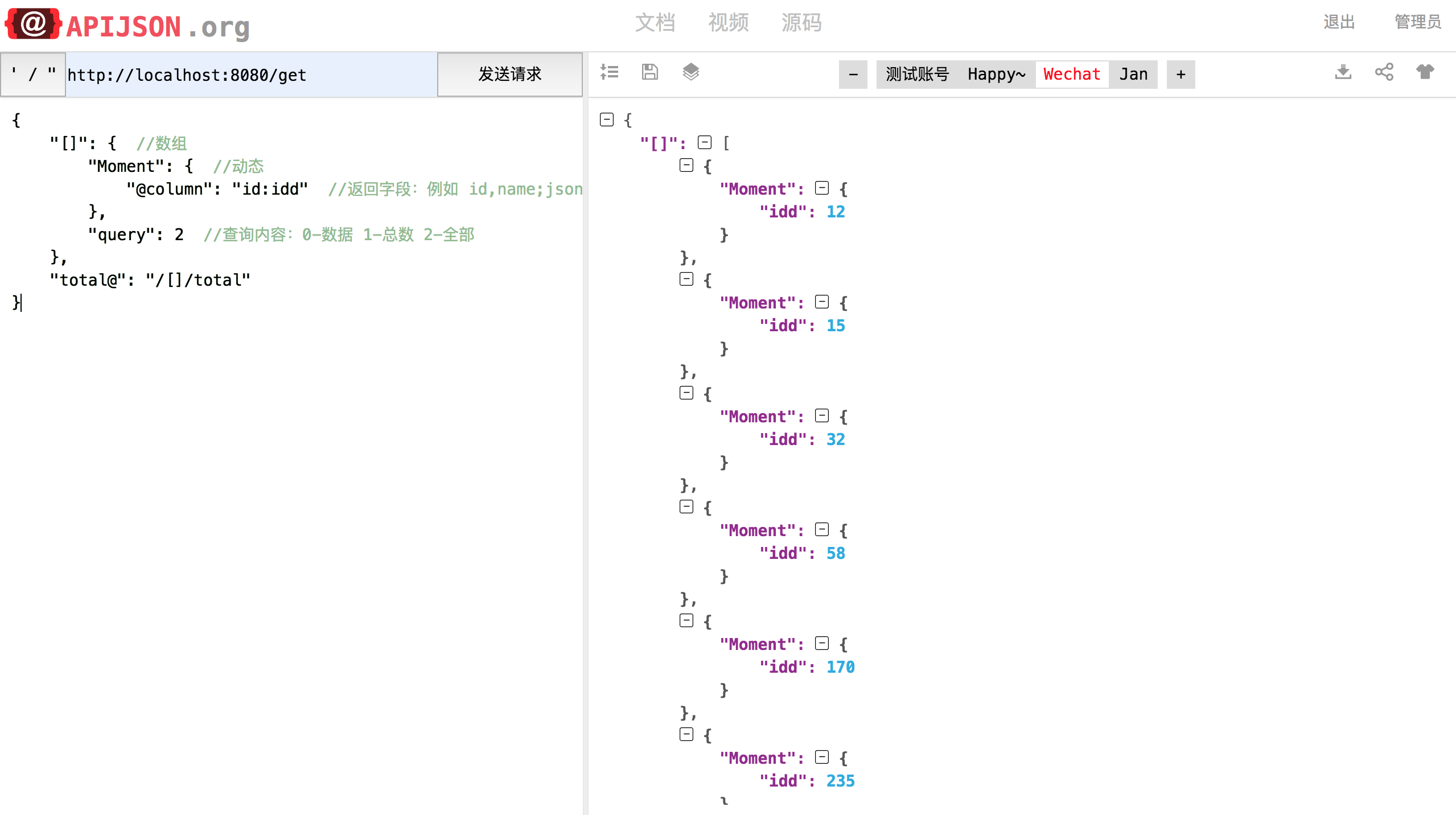Collapse the Moment object with idd 12
This screenshot has width=1456, height=815.
[822, 188]
